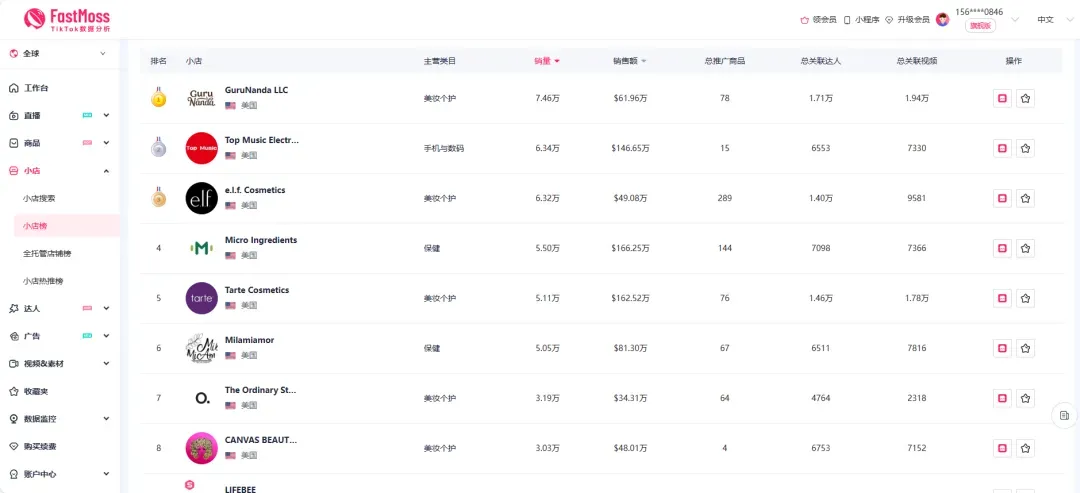Select 小店搜索 in the sidebar
Screen dimensions: 1080x493
40,198
